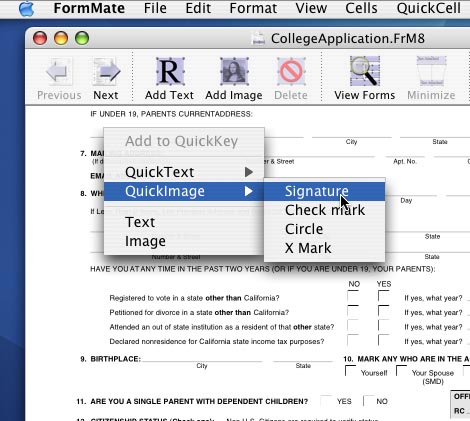Check YES for declared nonresidence question
The image size is (470, 421).
tap(383, 340)
